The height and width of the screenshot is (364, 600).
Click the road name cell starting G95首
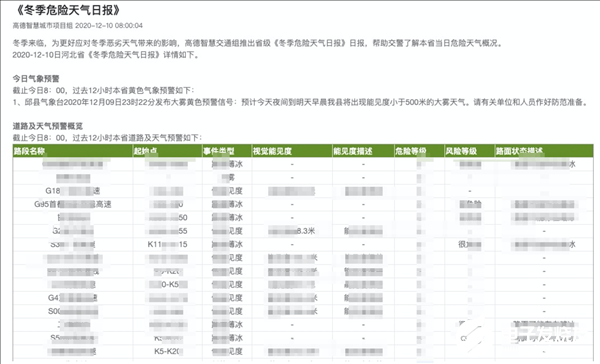[x=73, y=204]
